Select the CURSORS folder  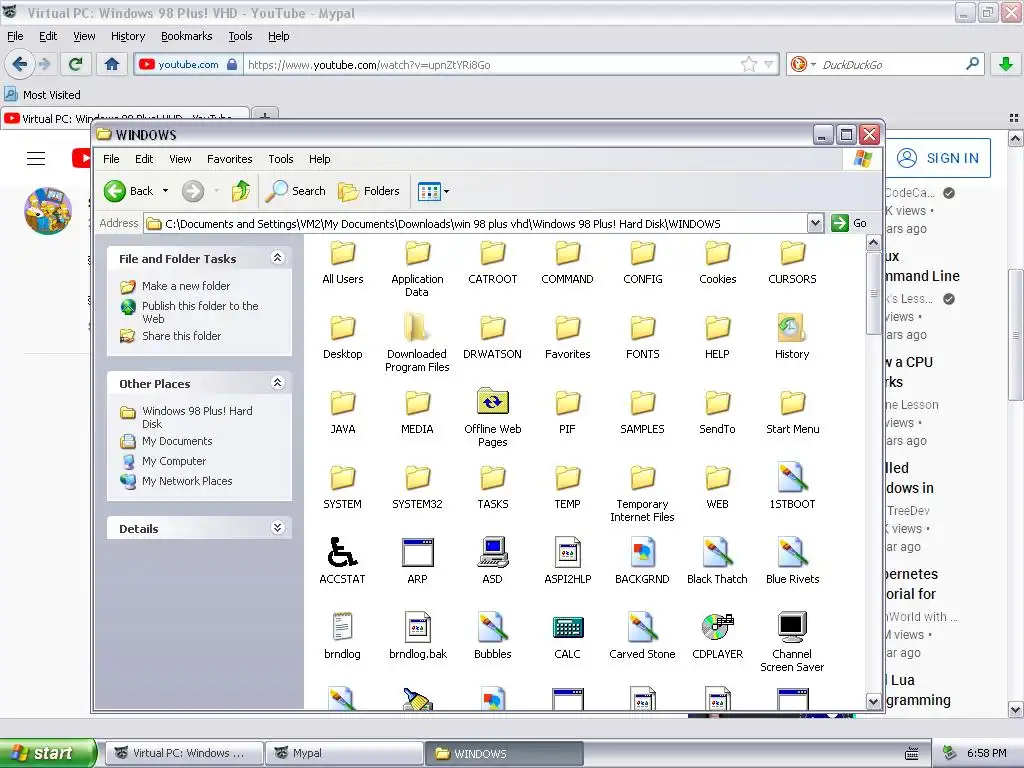coord(792,263)
